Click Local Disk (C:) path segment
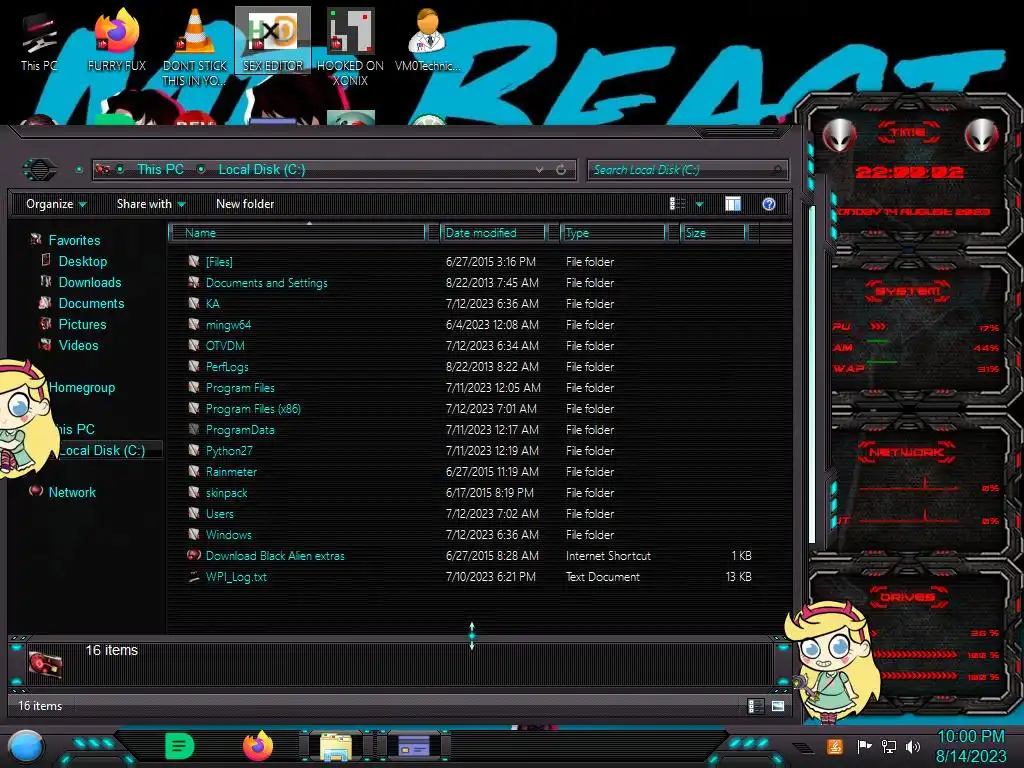The height and width of the screenshot is (768, 1024). 261,169
